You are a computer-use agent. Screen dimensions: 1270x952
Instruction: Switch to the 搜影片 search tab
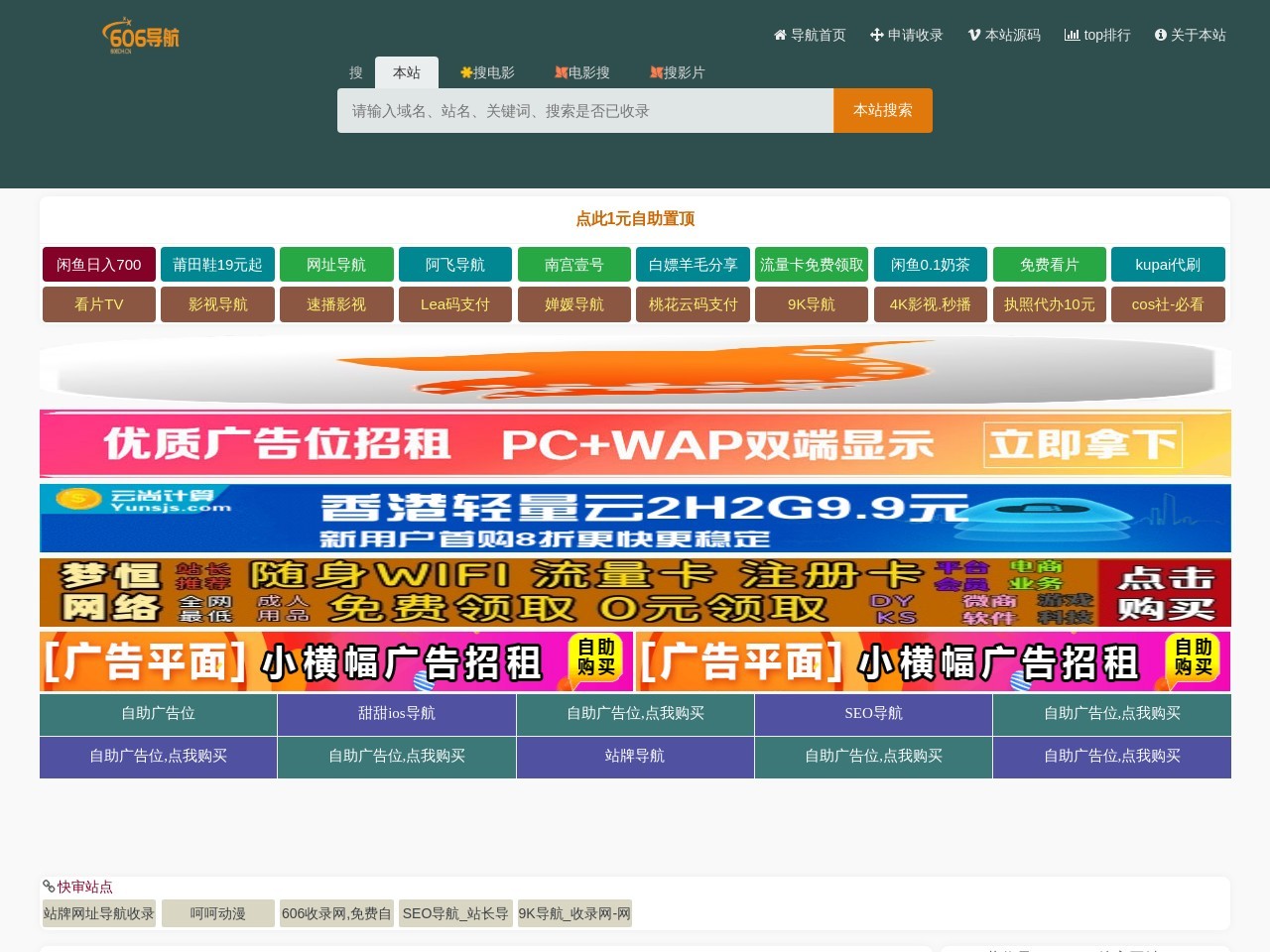pos(678,72)
